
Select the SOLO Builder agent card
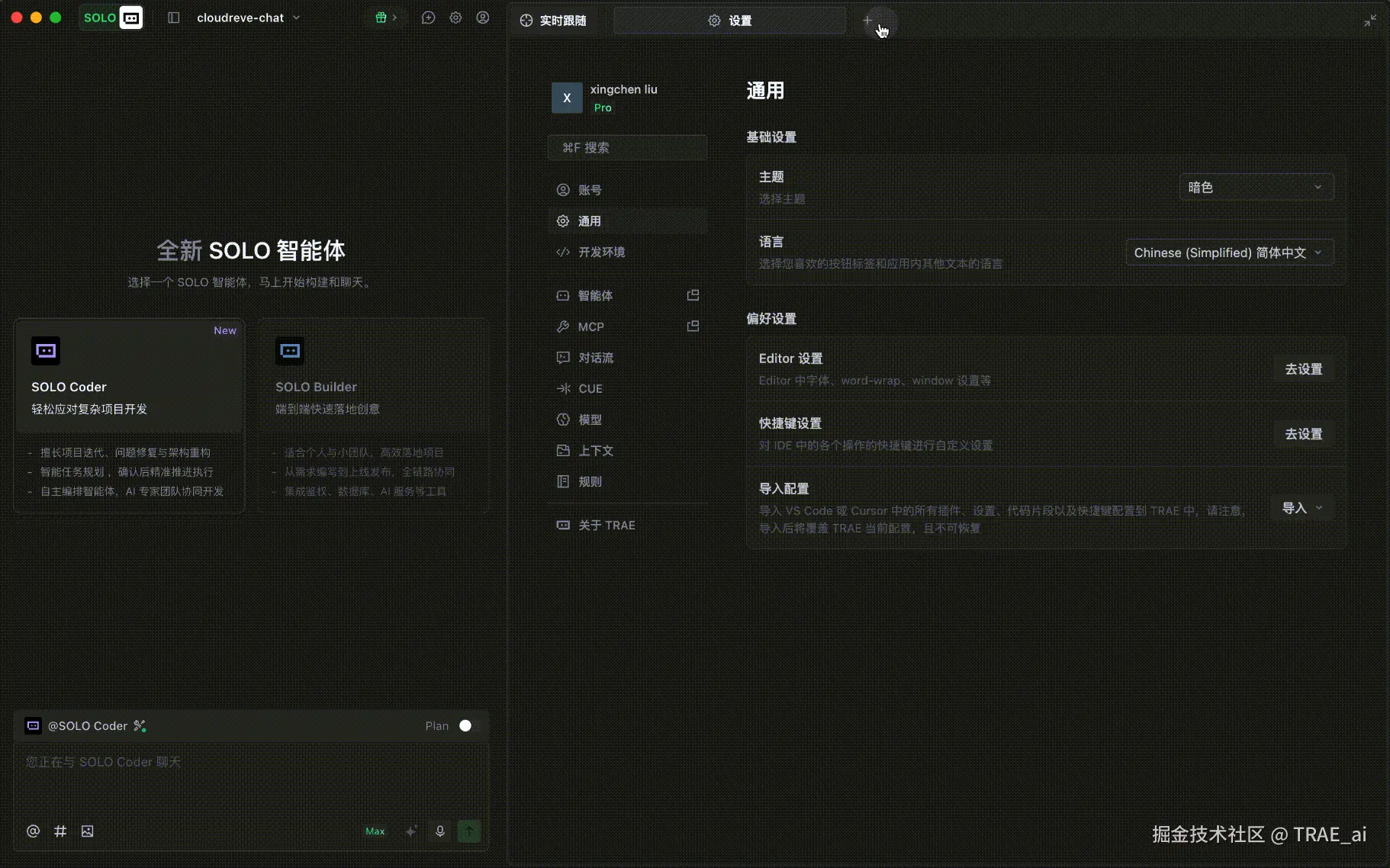373,415
